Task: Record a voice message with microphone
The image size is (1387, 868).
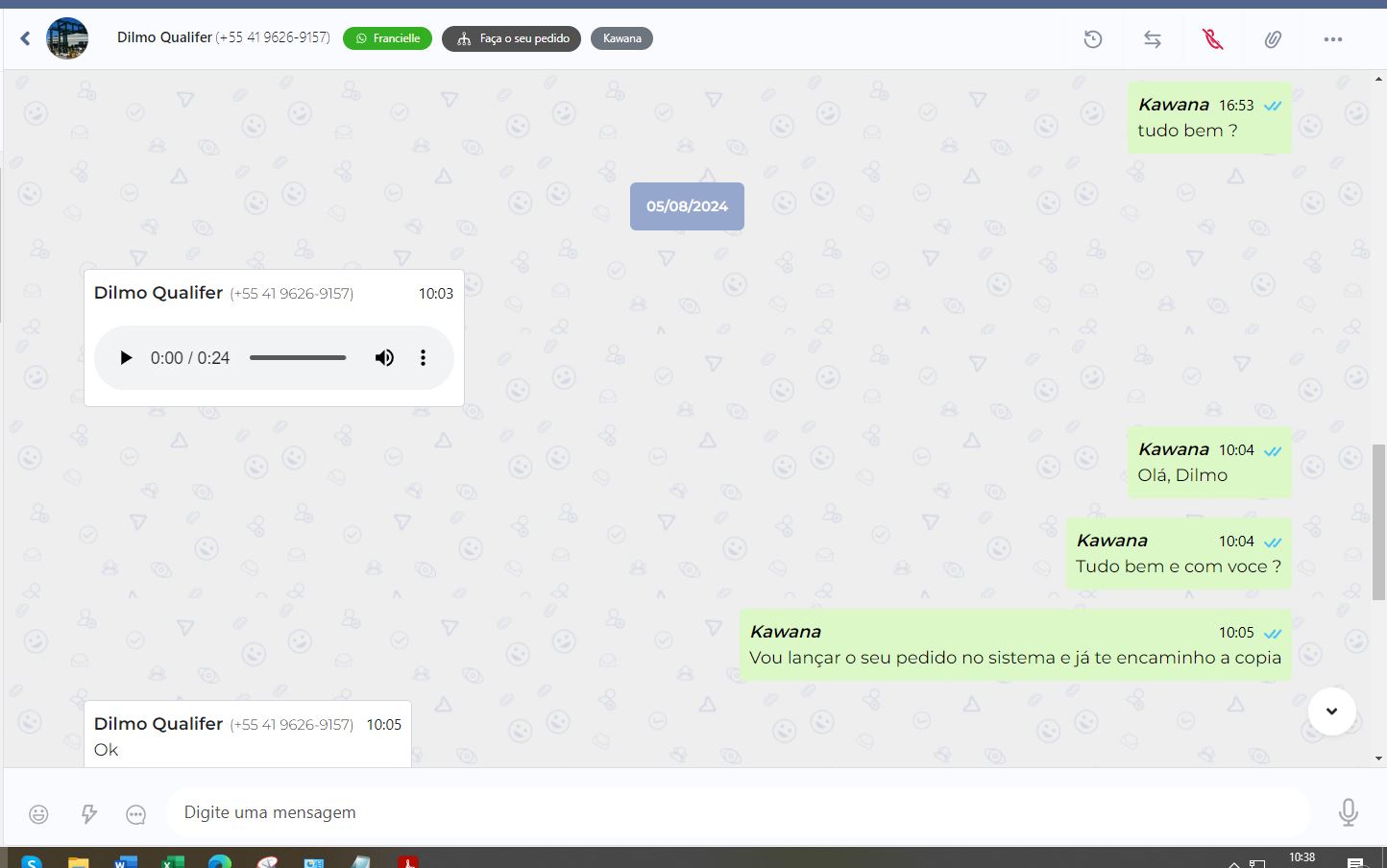Action: click(x=1348, y=812)
